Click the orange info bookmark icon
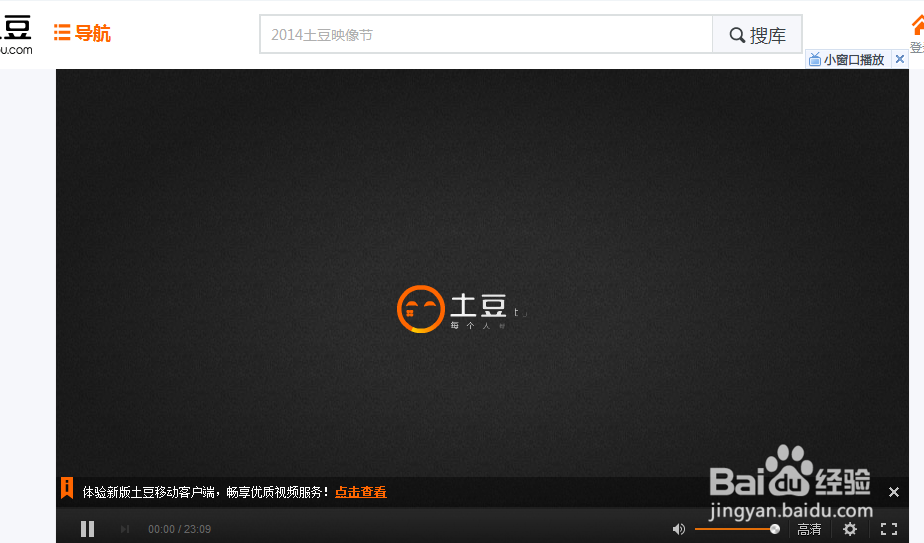 coord(67,488)
